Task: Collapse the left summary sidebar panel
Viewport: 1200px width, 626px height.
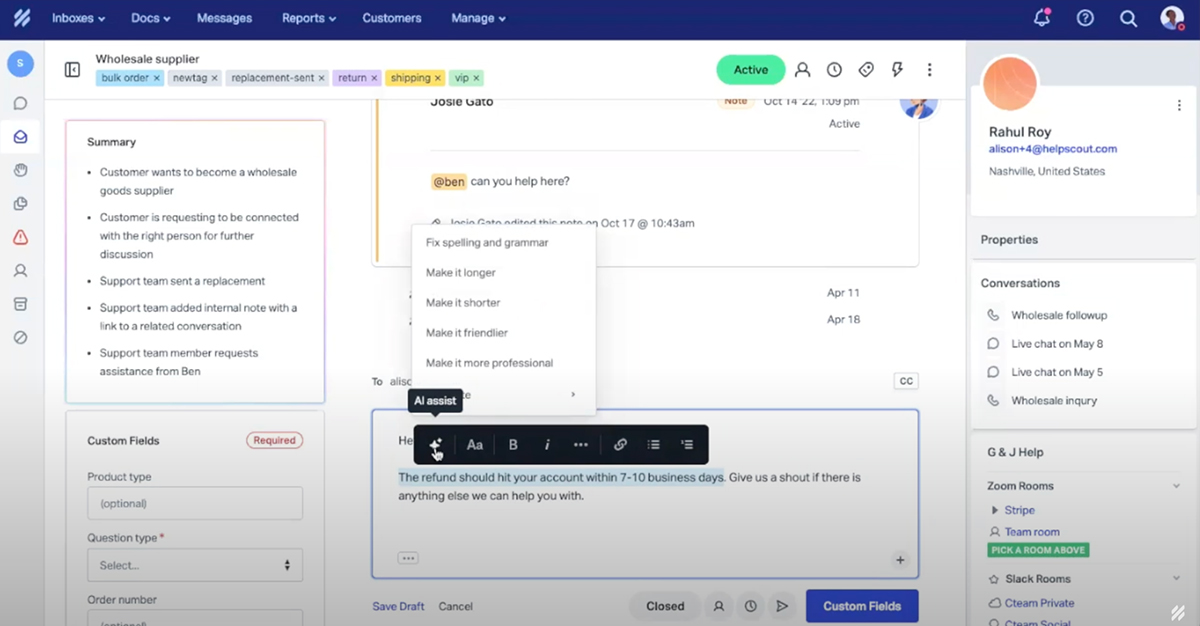Action: pos(71,69)
